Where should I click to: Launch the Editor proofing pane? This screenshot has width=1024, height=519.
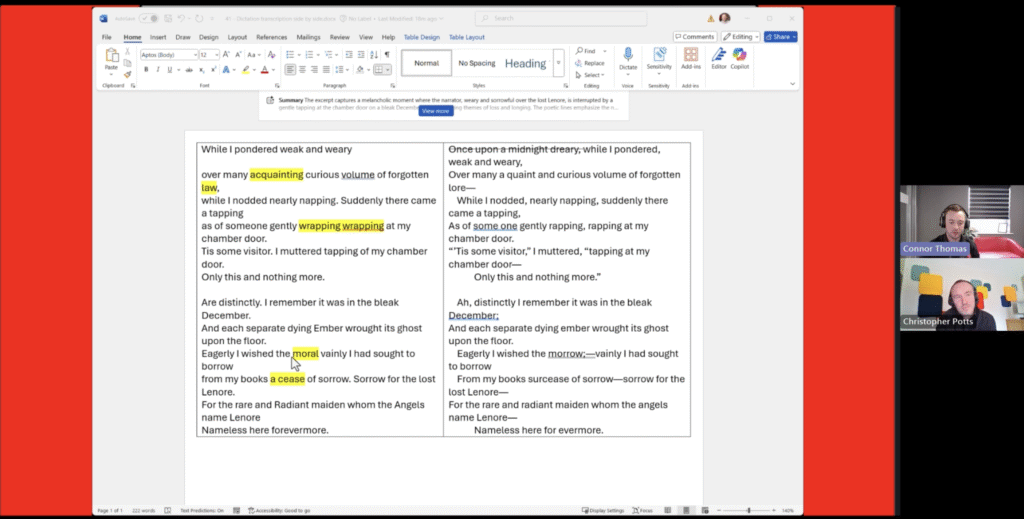(x=718, y=59)
